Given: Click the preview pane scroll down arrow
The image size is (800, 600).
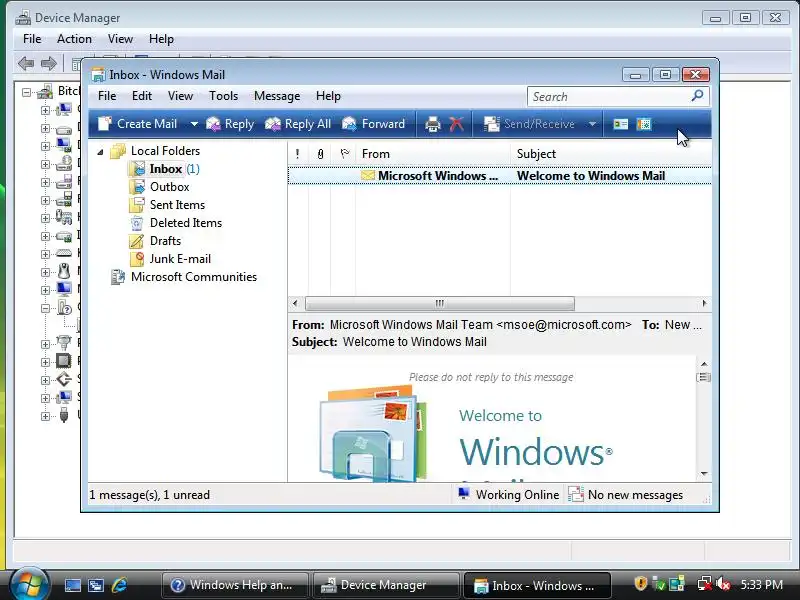Looking at the screenshot, I should tap(704, 474).
